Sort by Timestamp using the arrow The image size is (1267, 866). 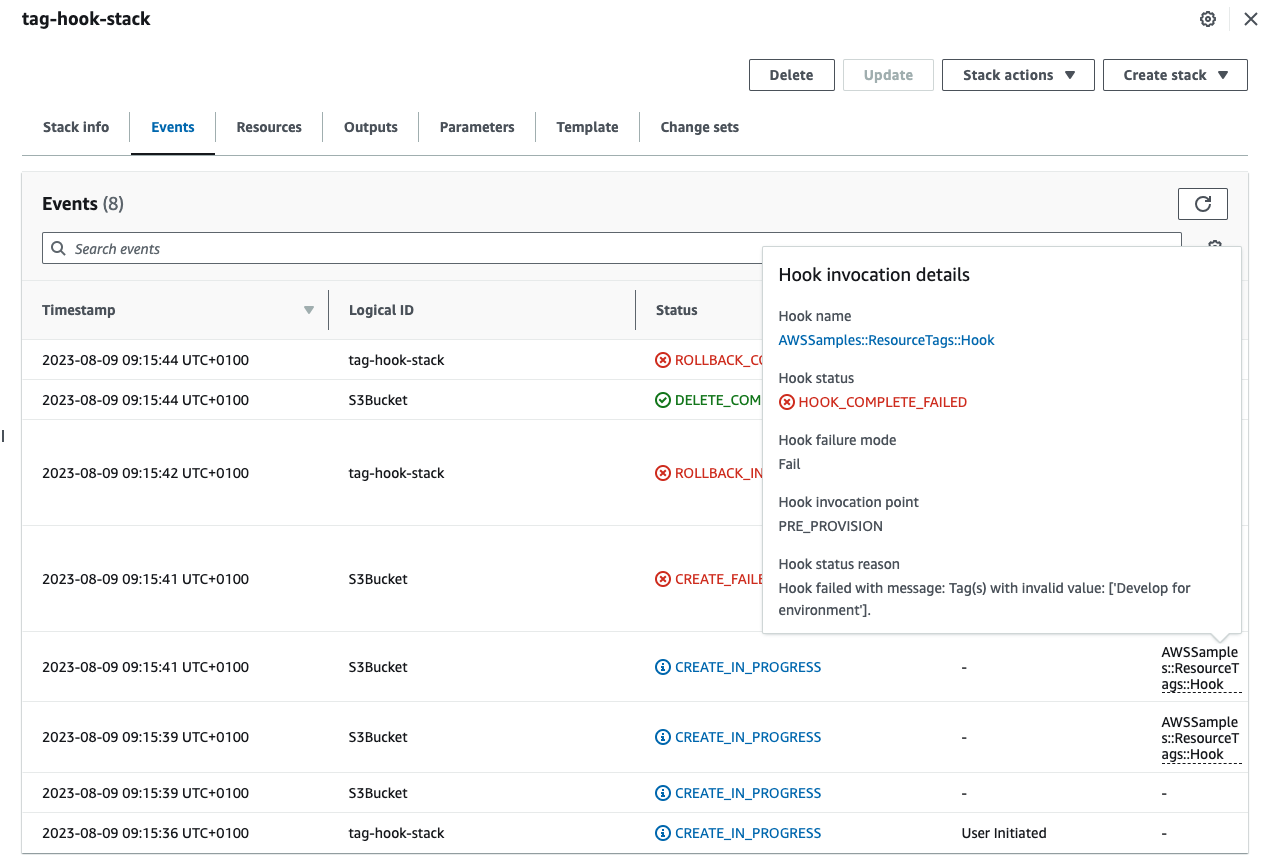(x=309, y=310)
